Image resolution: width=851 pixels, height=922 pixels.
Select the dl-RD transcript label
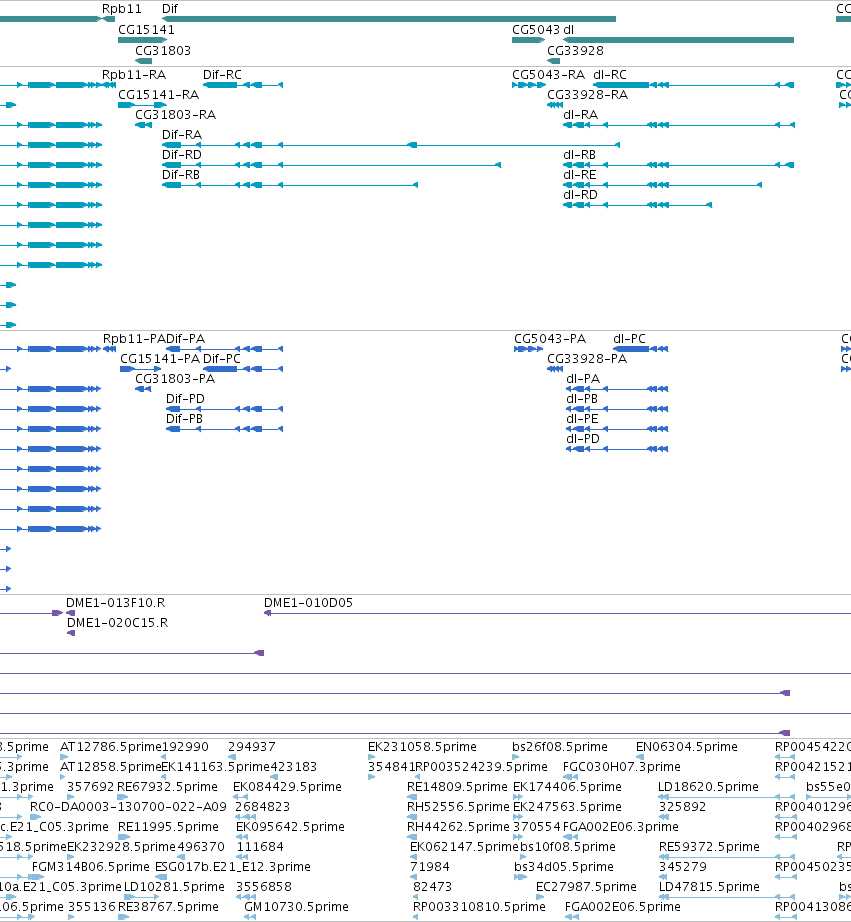tap(580, 195)
